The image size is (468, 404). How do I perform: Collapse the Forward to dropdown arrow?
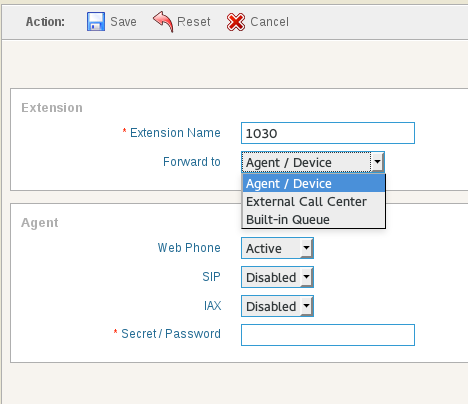(377, 162)
